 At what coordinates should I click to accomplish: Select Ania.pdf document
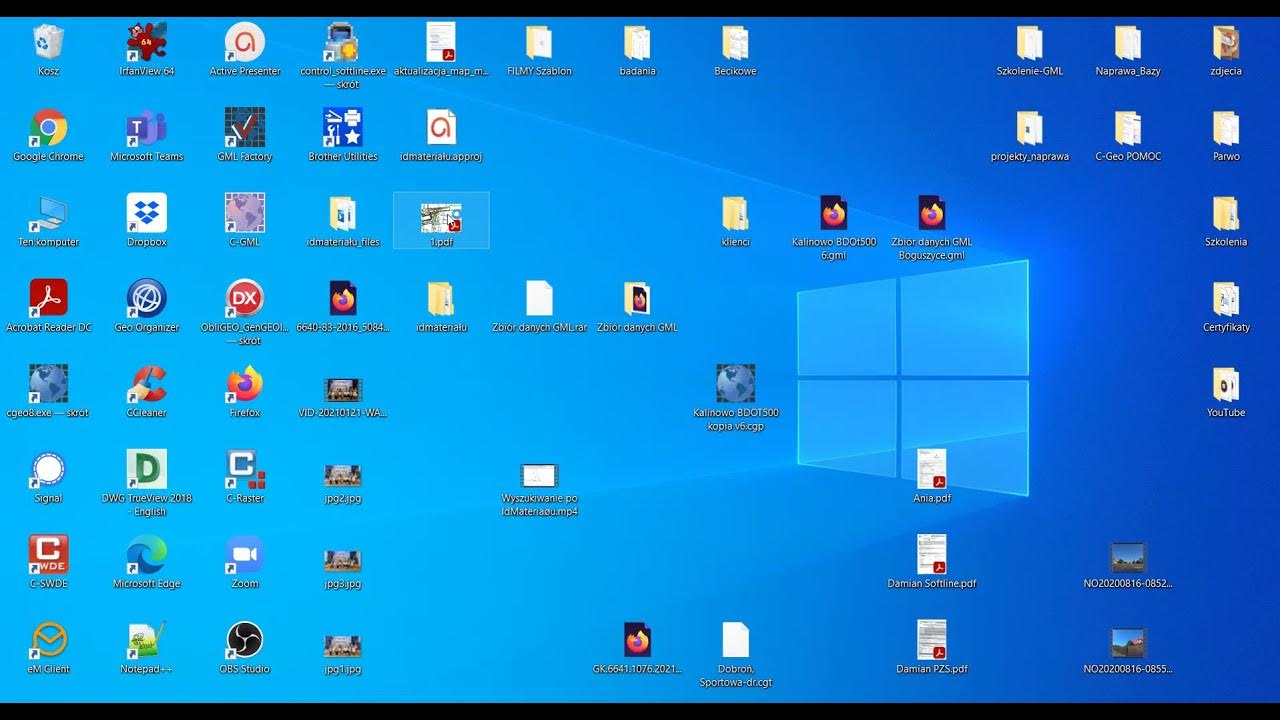[x=932, y=469]
